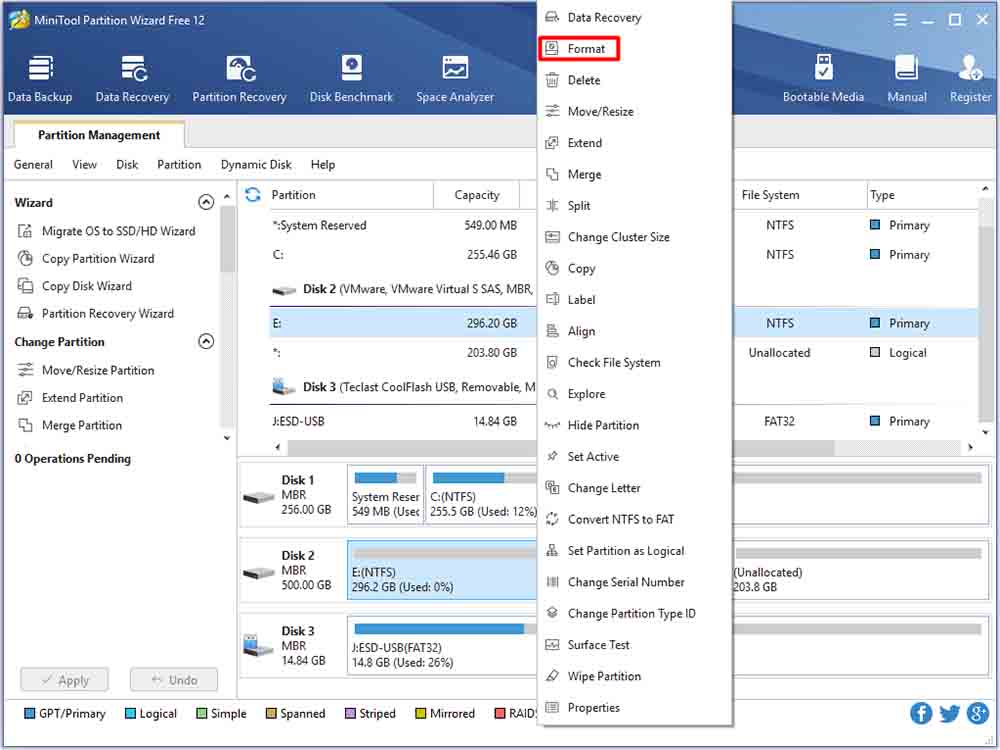
Task: Open the hamburger menu in title bar
Action: [x=900, y=20]
